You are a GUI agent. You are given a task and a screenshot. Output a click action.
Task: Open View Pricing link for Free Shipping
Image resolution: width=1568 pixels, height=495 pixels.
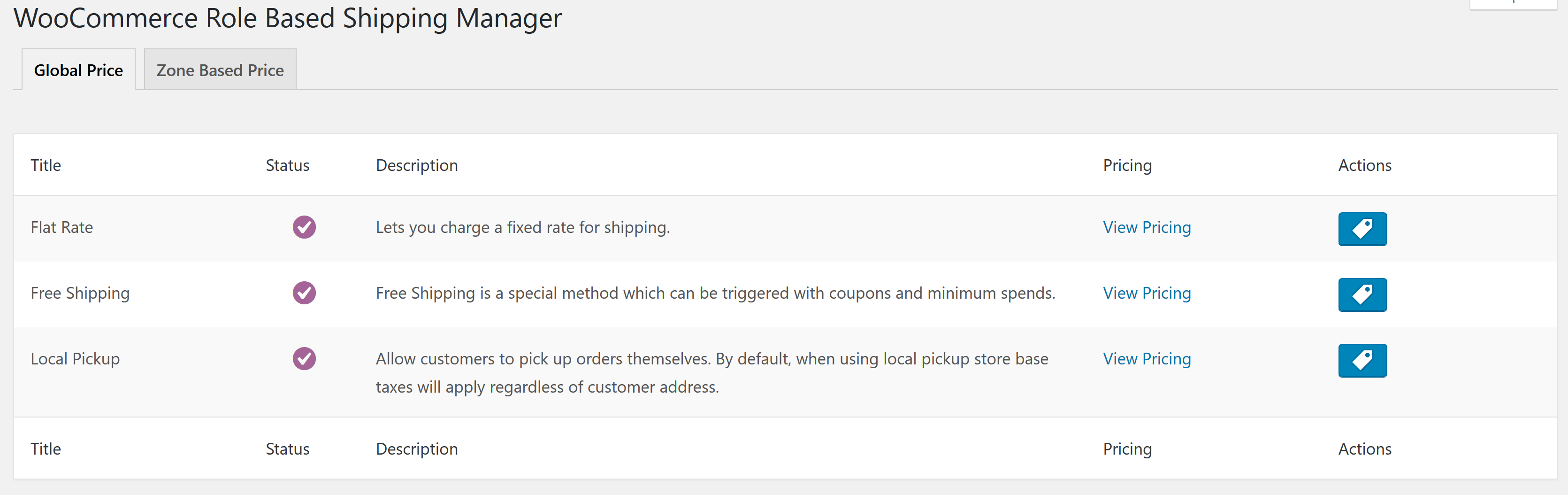(x=1146, y=293)
